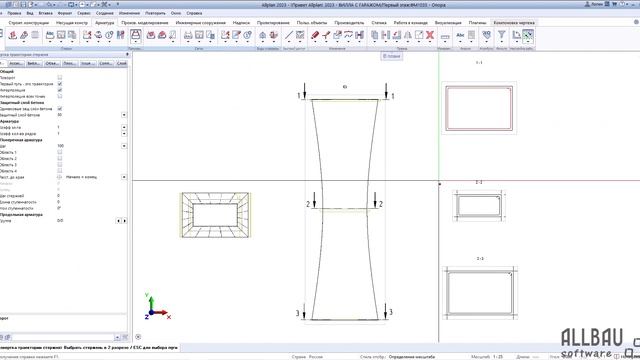Enable the Область 1 checkbox
Image resolution: width=640 pixels, height=360 pixels.
click(60, 152)
